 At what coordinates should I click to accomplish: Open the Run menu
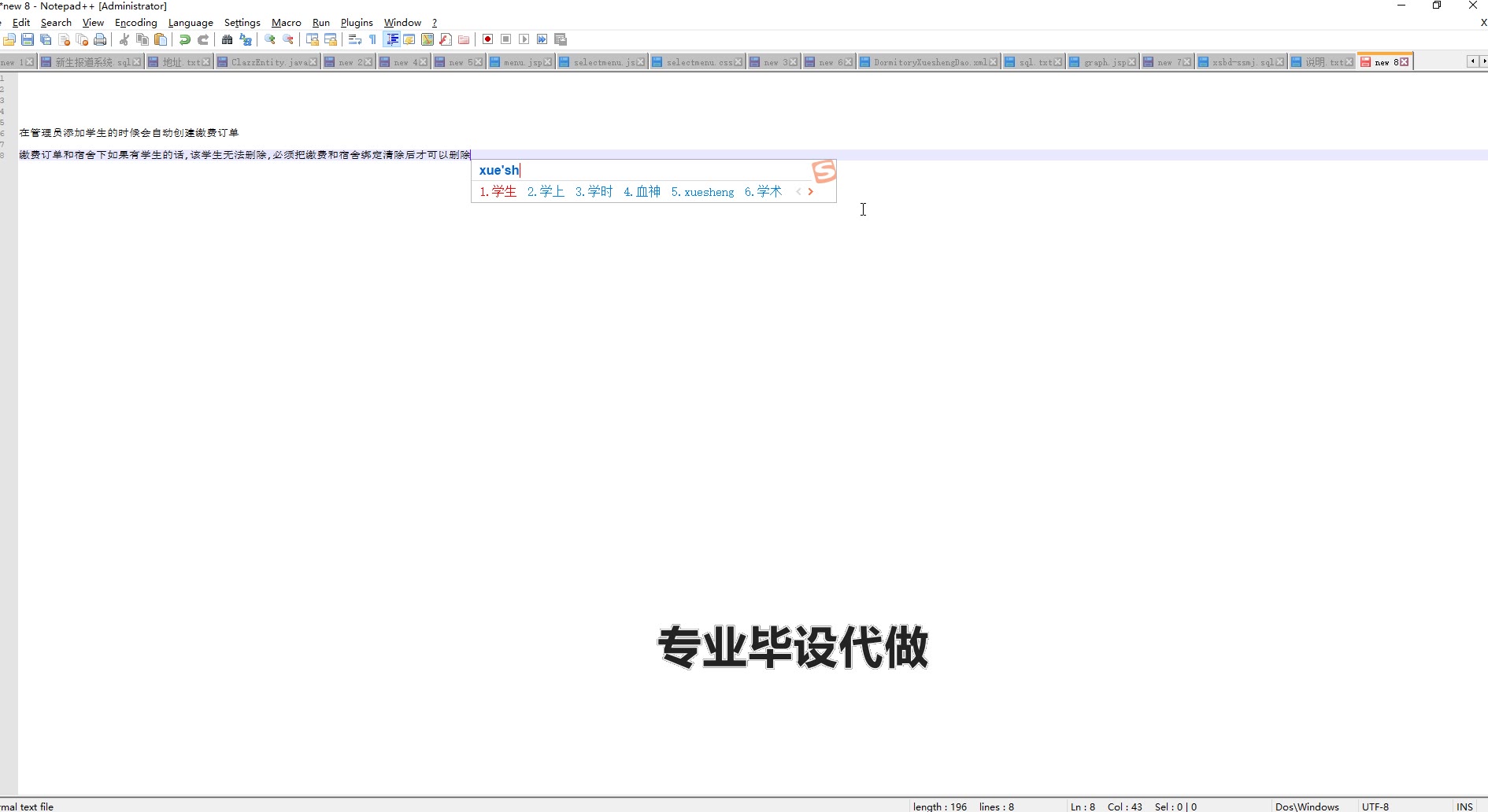(x=321, y=23)
